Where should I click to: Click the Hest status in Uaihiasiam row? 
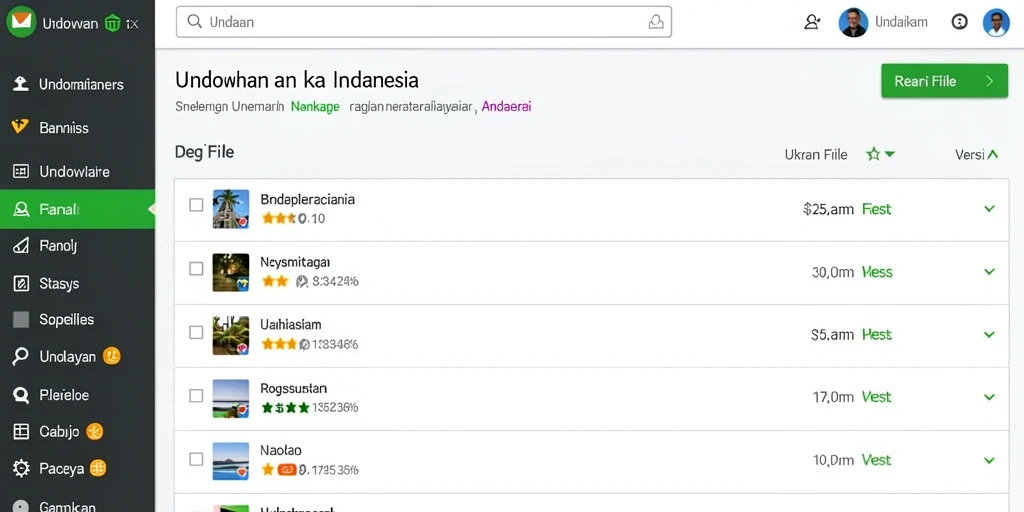[876, 334]
